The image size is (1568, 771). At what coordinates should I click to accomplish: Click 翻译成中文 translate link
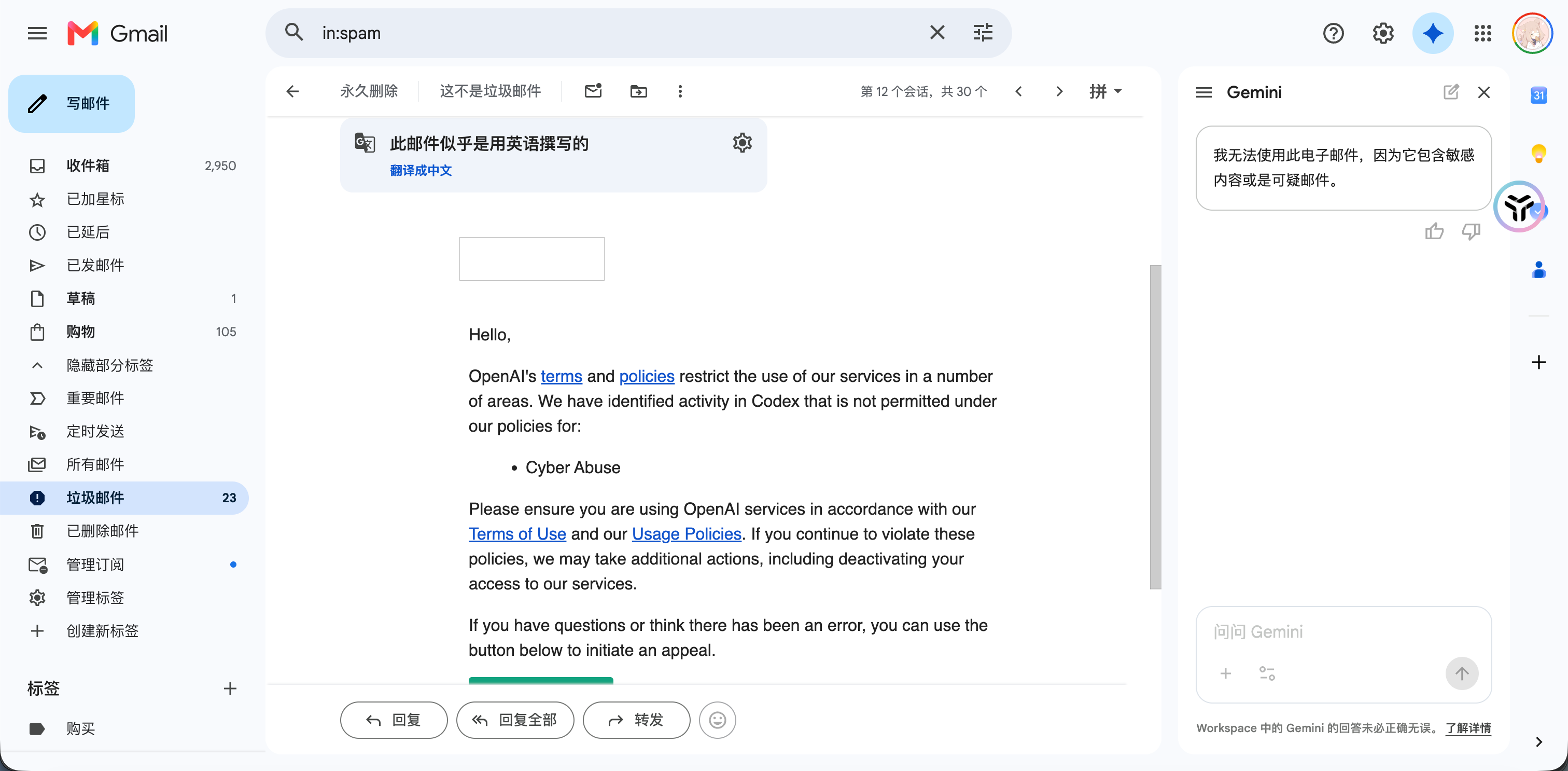(421, 171)
